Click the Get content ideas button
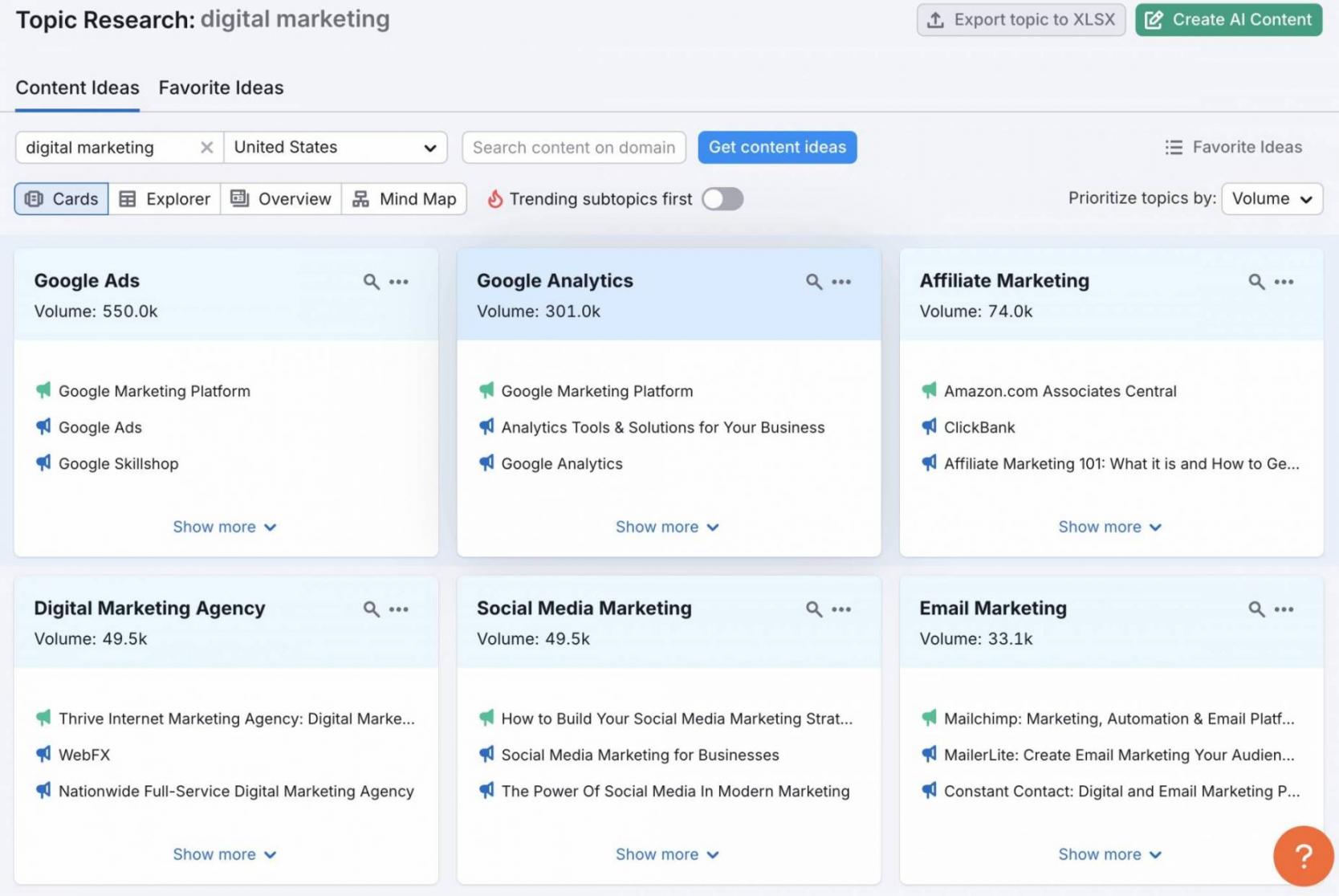 click(776, 148)
